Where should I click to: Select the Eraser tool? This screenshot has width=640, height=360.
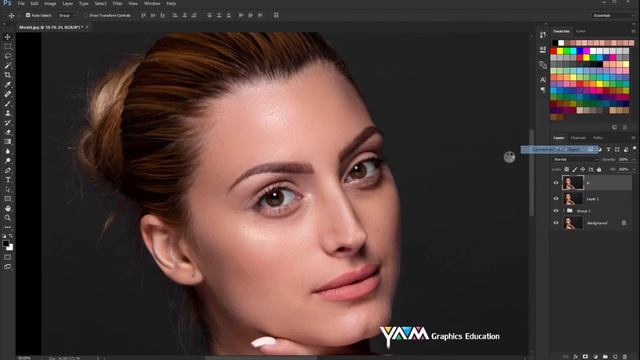point(8,132)
